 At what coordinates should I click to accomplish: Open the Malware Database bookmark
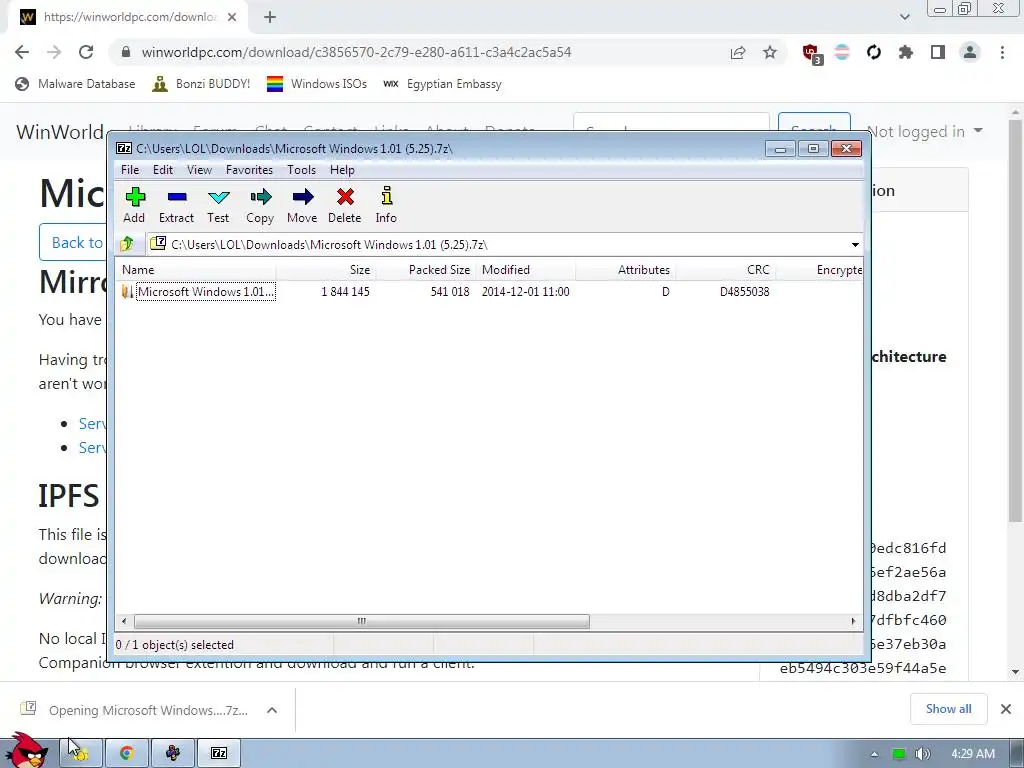pyautogui.click(x=76, y=84)
